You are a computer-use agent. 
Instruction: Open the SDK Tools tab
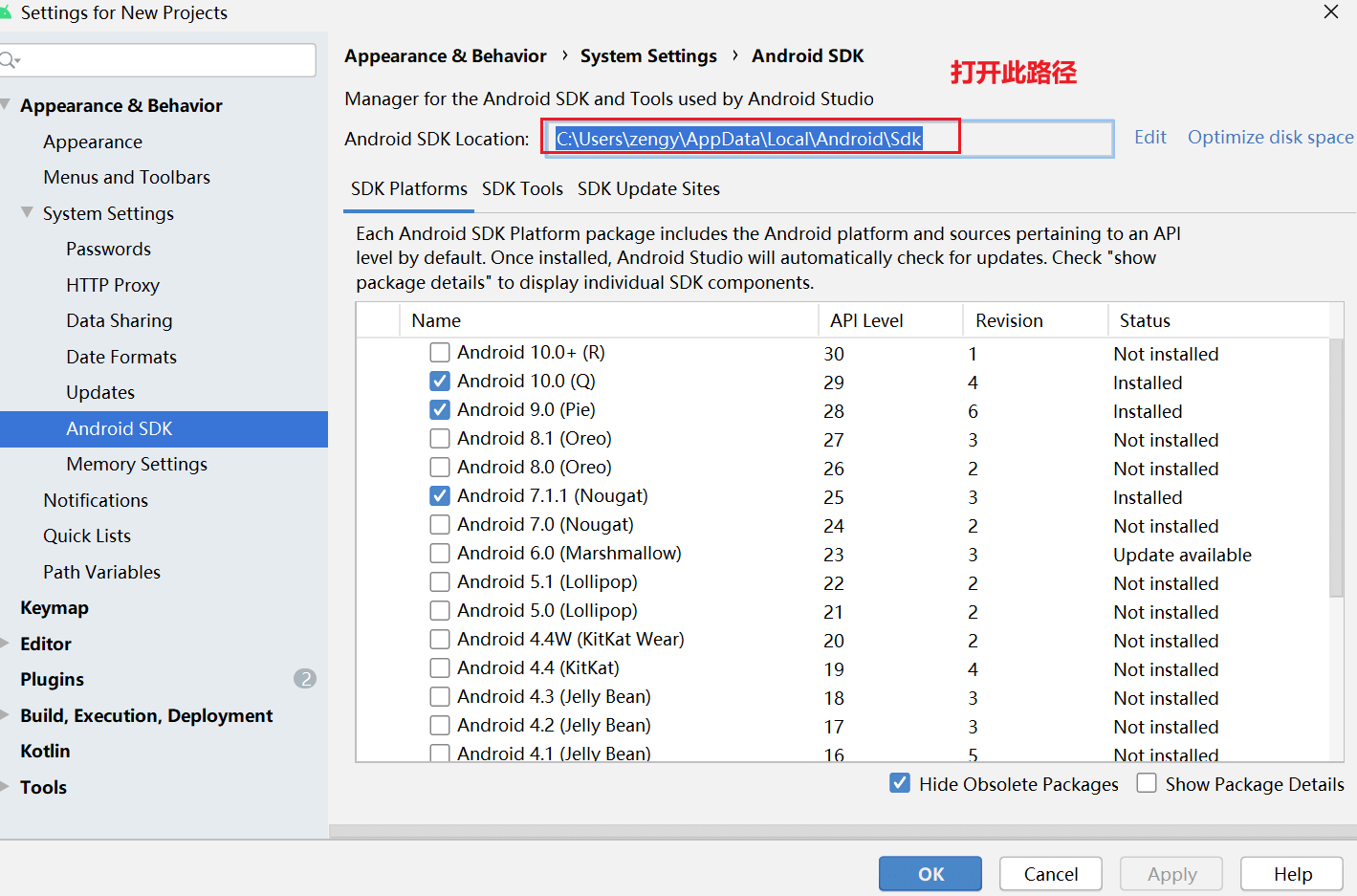(522, 189)
